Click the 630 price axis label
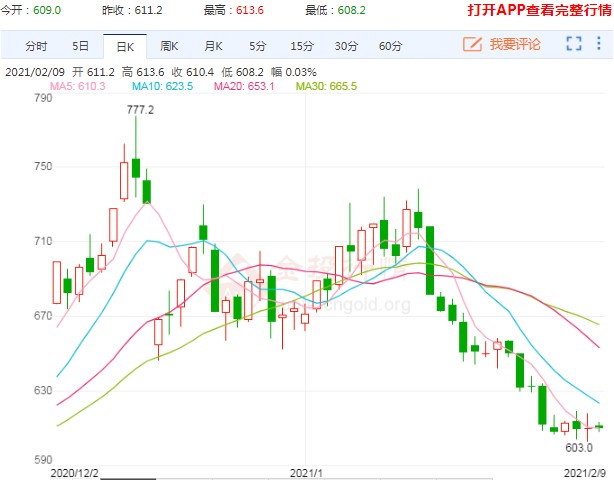Image resolution: width=614 pixels, height=480 pixels. point(43,390)
